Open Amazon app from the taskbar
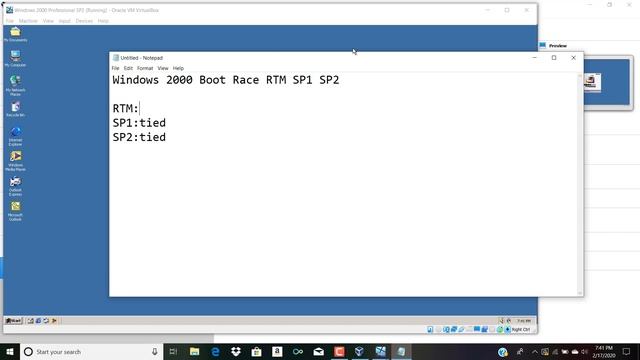 (x=277, y=352)
